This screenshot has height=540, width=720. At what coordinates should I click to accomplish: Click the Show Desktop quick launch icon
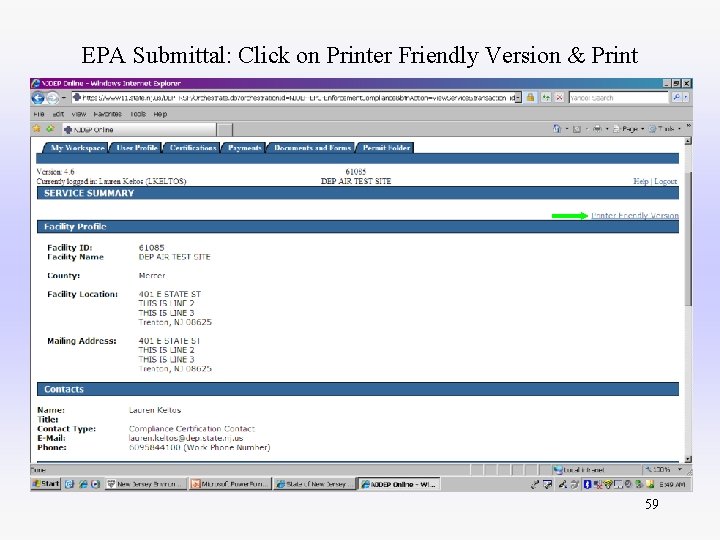[x=69, y=484]
